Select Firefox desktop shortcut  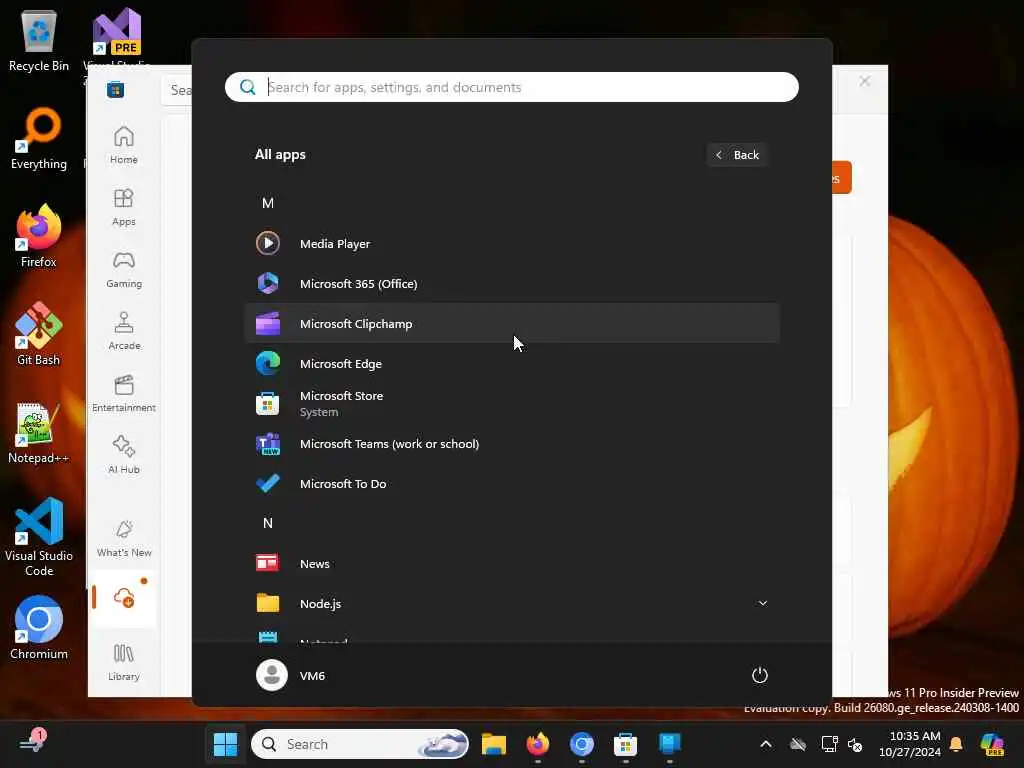coord(39,236)
